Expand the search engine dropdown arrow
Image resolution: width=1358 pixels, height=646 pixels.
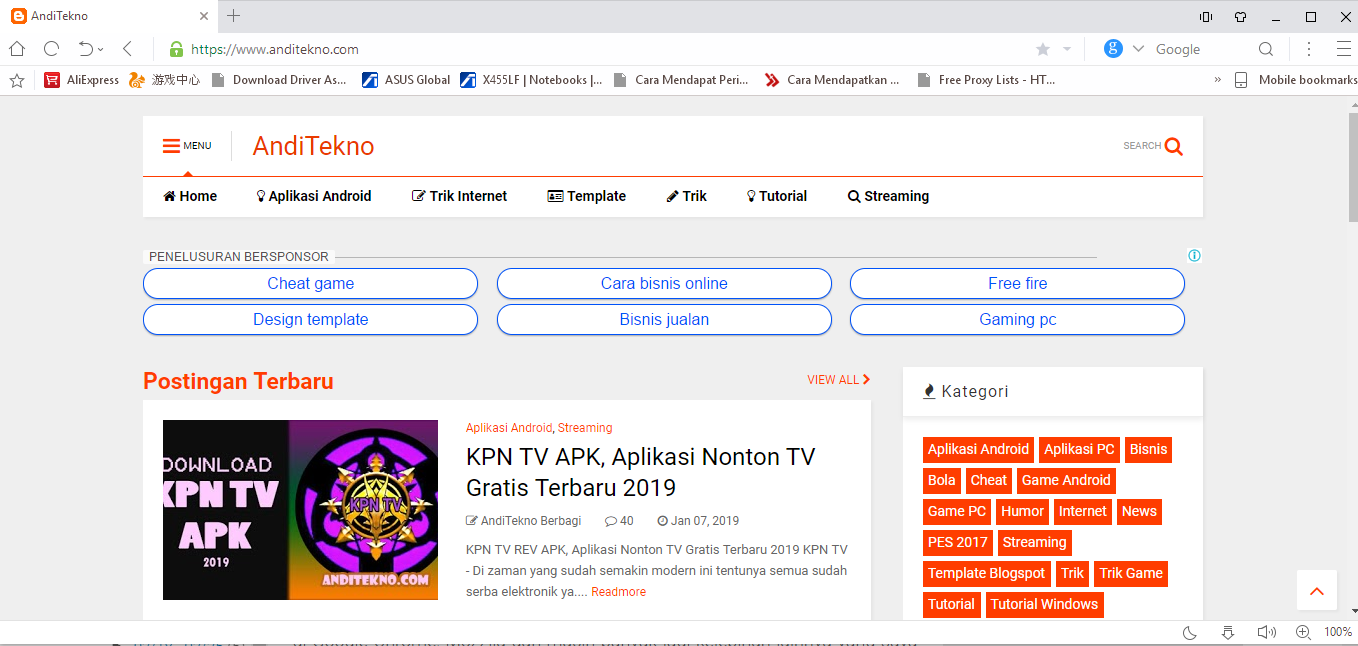click(1138, 49)
